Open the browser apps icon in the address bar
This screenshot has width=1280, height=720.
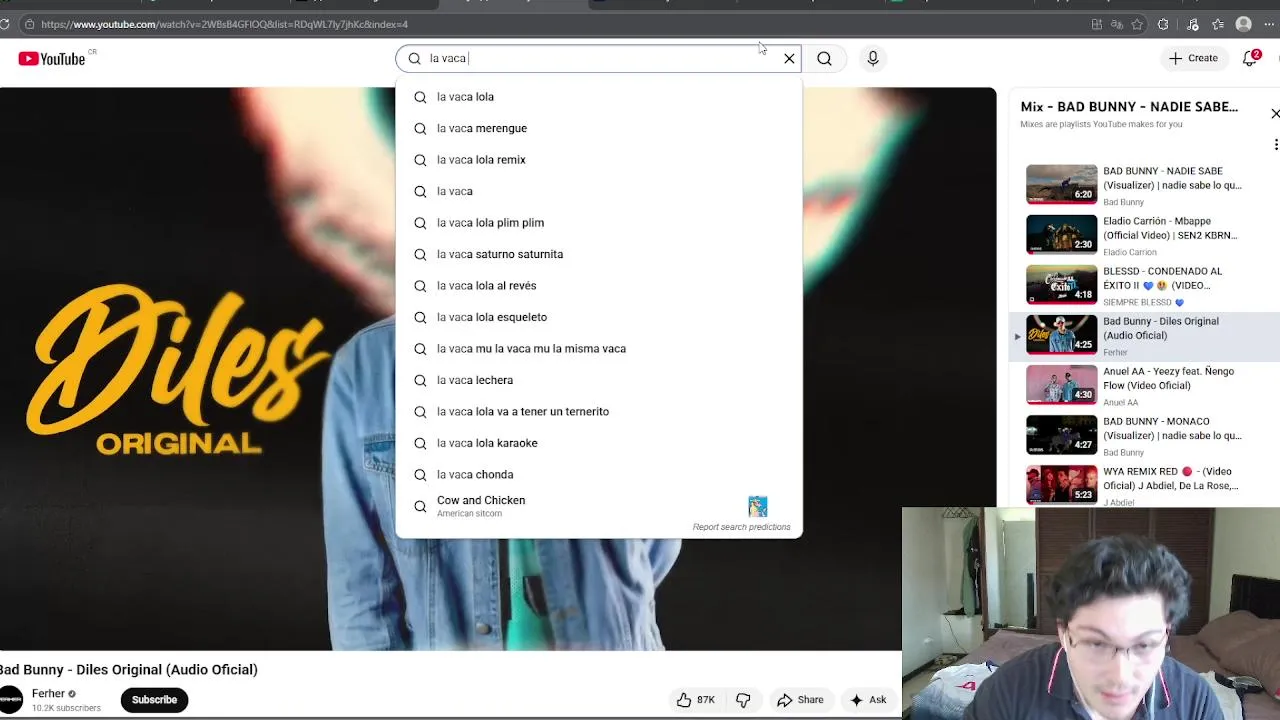coord(1097,24)
